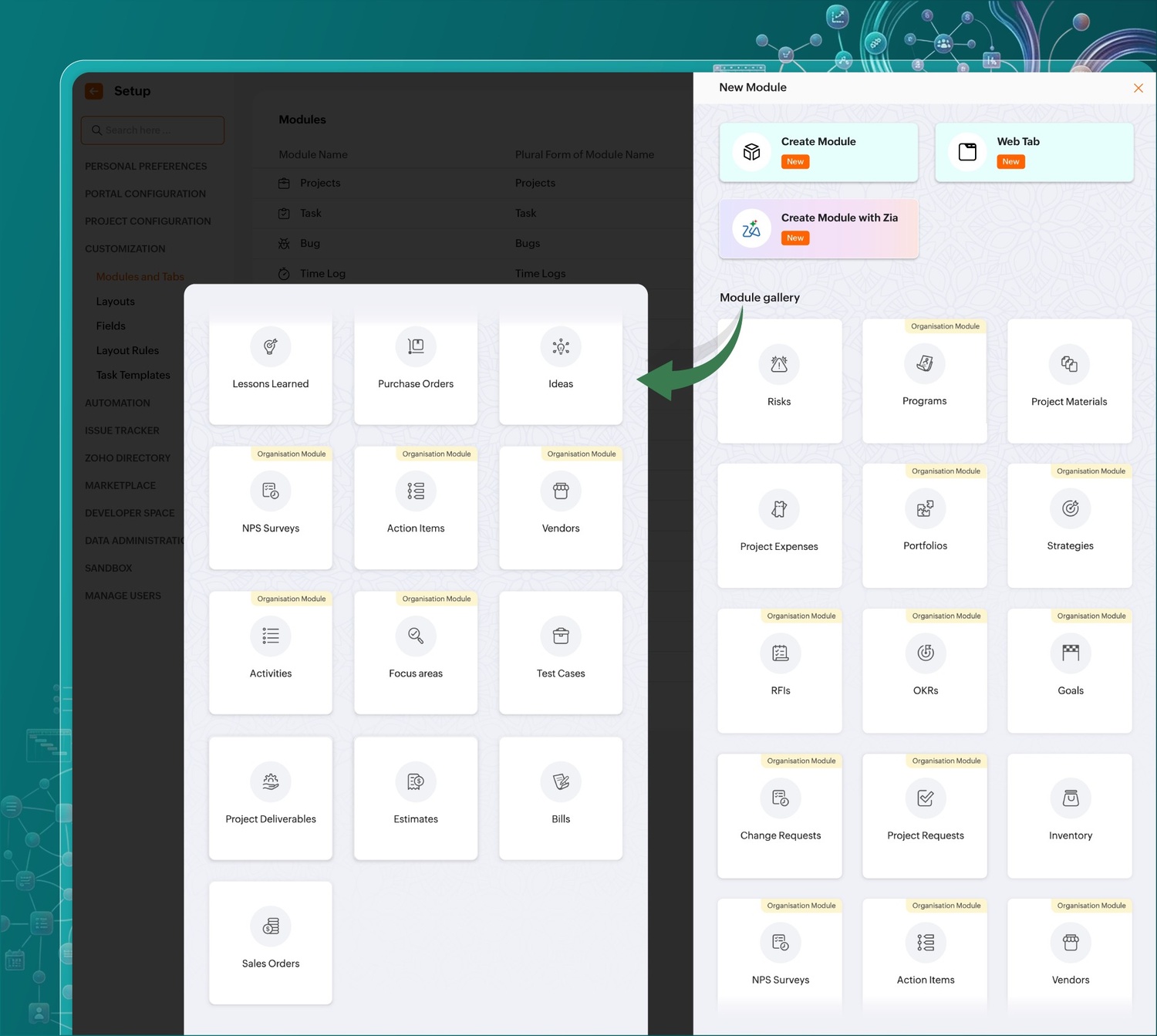
Task: Choose the Test Cases module icon
Action: 561,636
